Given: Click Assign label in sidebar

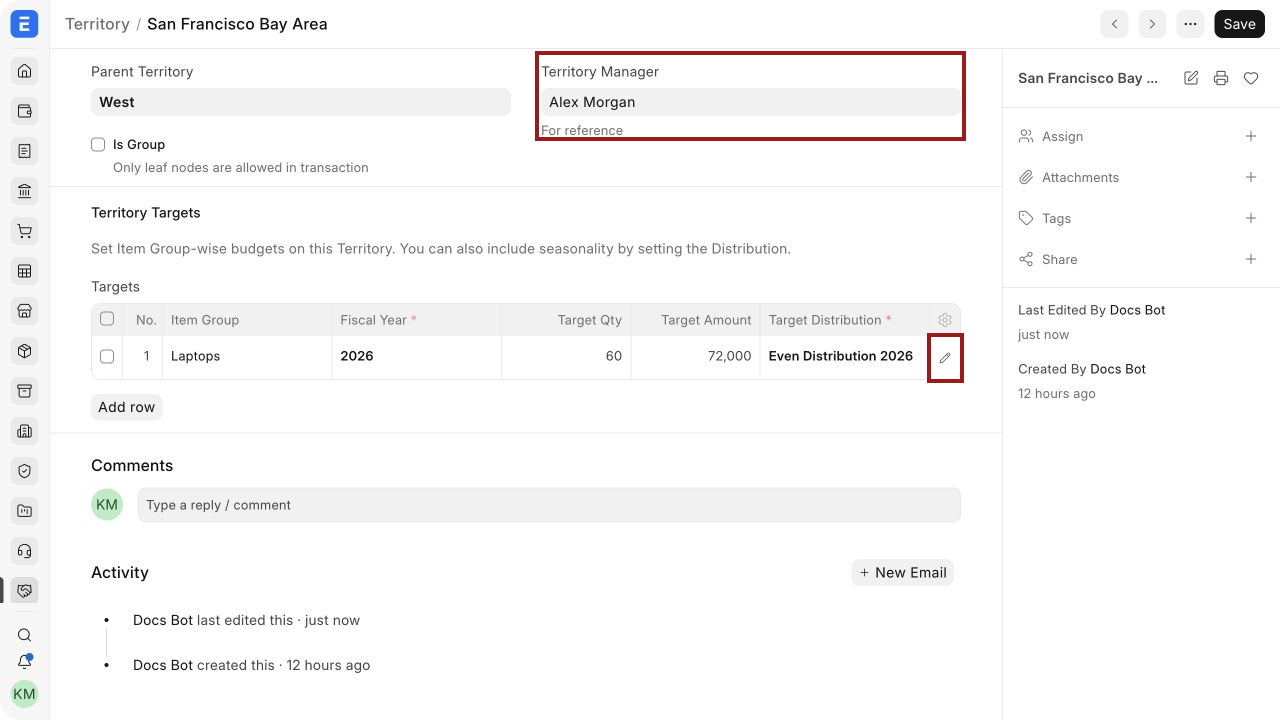Looking at the screenshot, I should [x=1062, y=136].
